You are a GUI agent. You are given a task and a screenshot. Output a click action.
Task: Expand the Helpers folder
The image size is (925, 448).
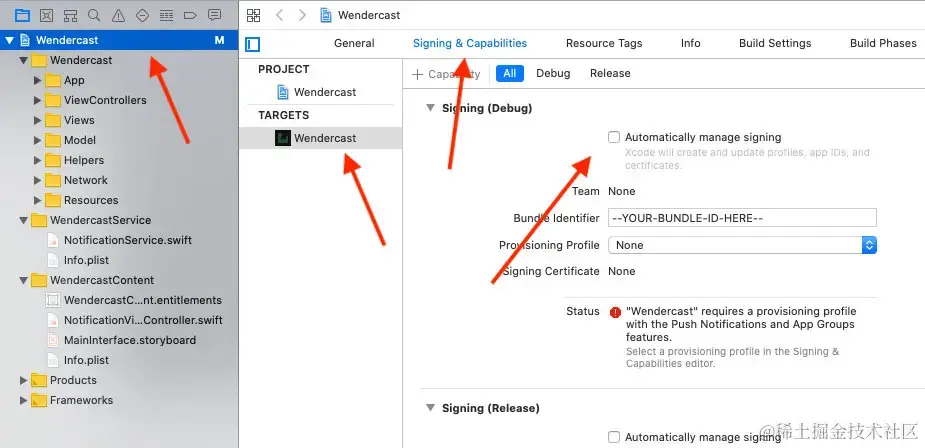38,161
